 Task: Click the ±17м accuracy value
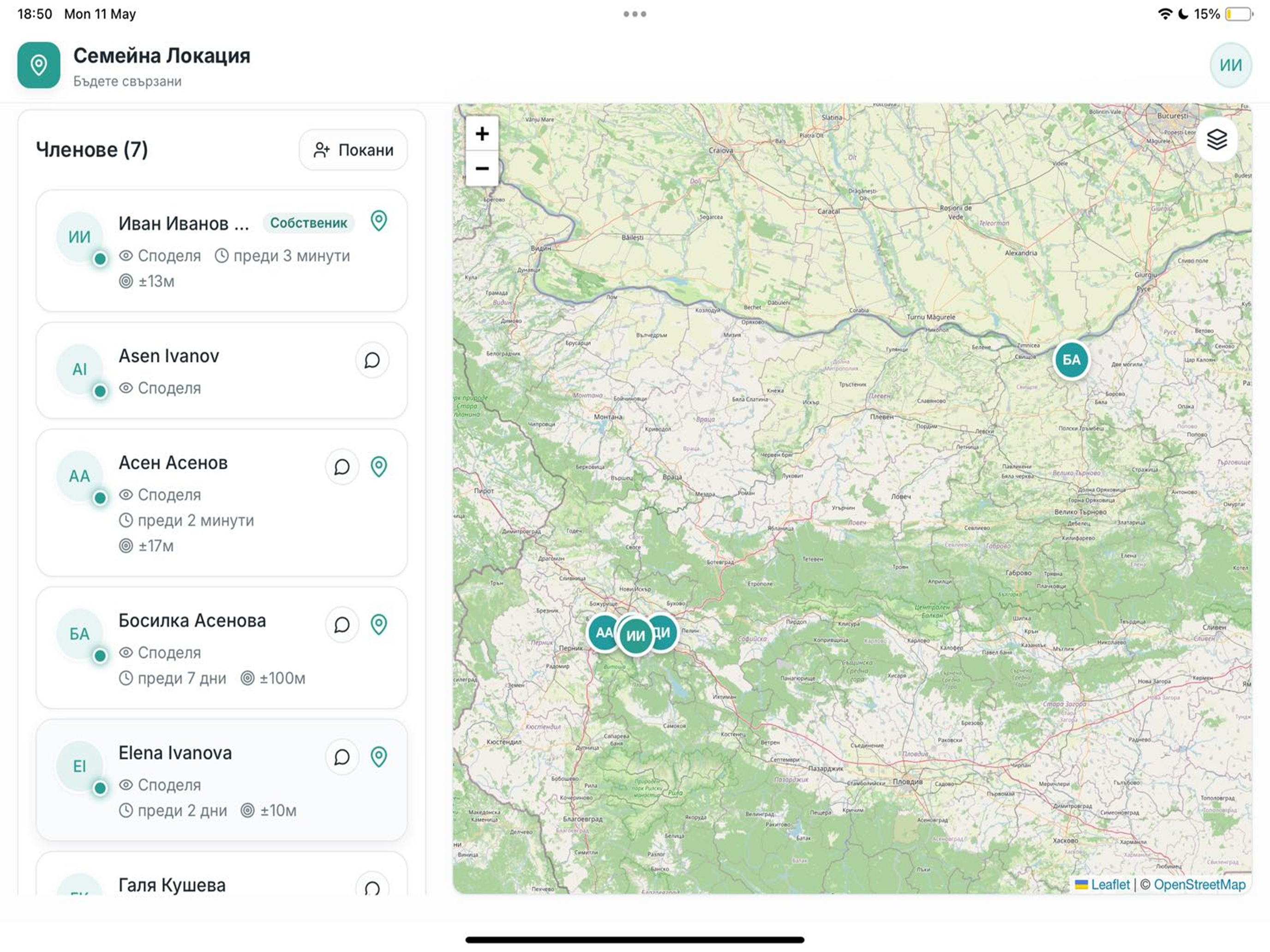pyautogui.click(x=156, y=546)
